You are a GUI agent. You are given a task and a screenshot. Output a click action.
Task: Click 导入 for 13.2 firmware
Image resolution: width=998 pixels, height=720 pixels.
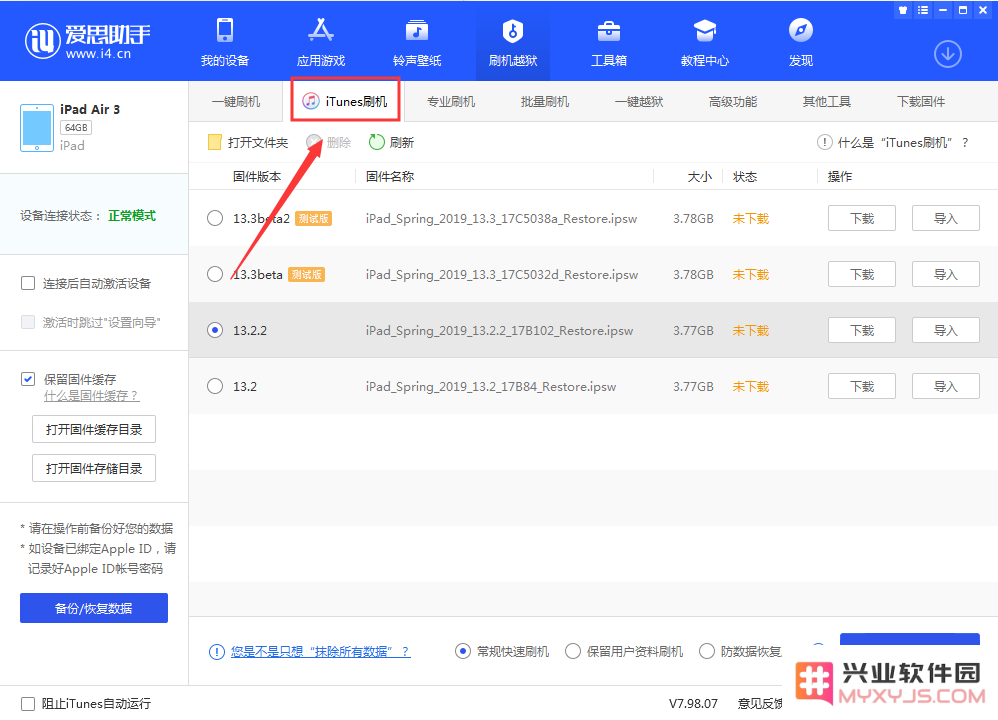946,386
